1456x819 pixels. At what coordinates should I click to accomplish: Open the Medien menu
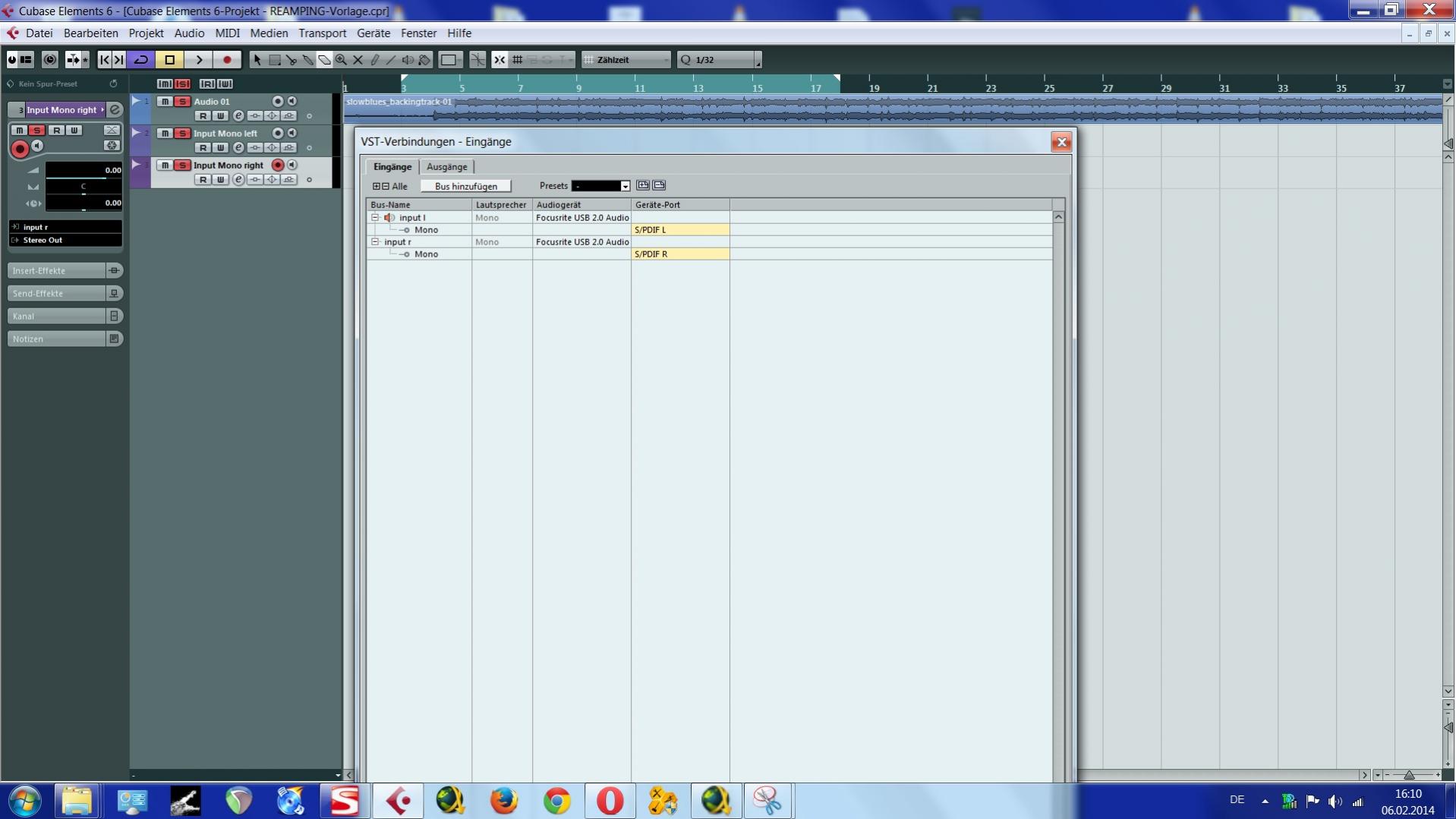pos(269,33)
